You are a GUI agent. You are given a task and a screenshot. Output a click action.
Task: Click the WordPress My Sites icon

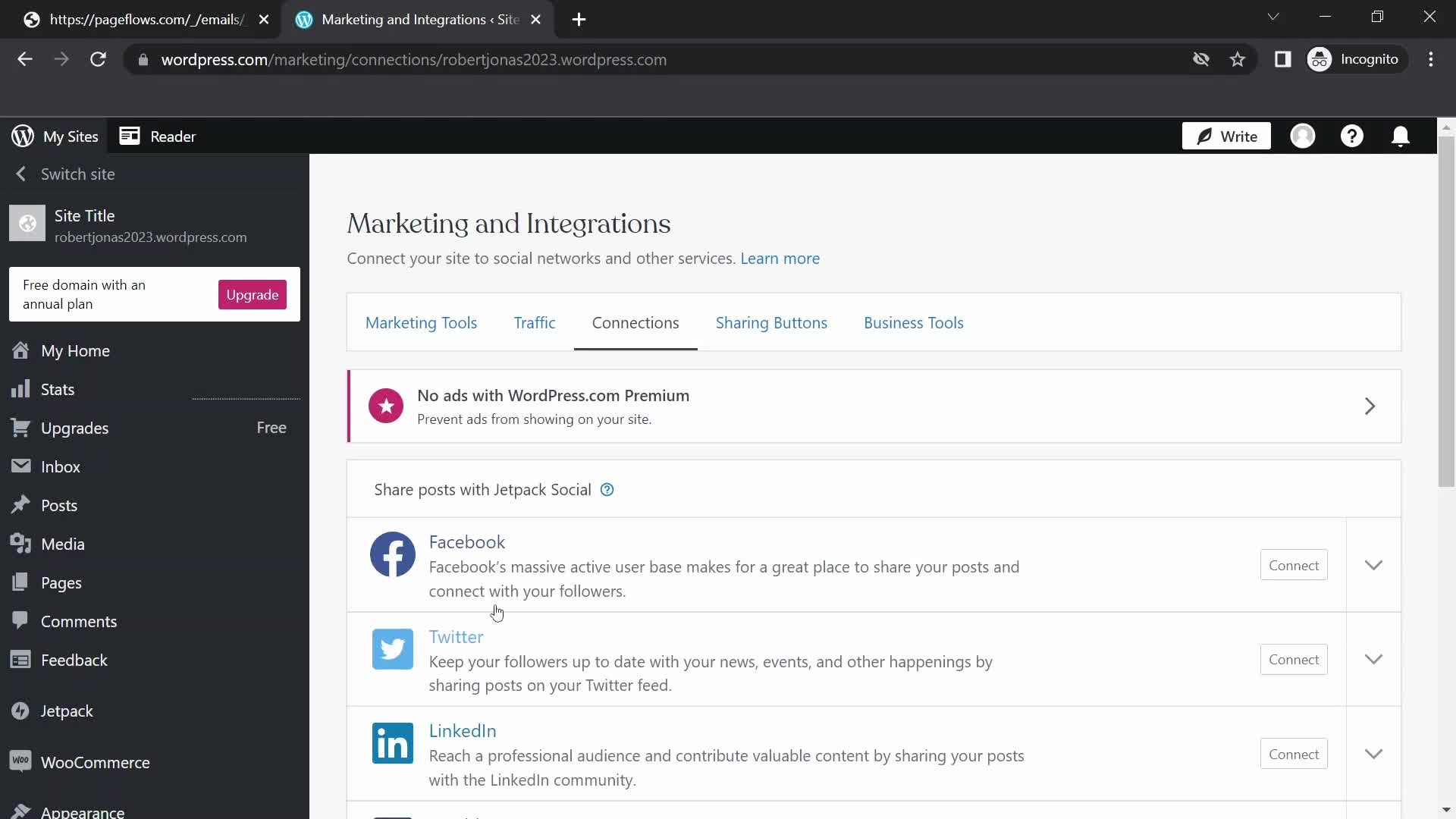[x=22, y=136]
